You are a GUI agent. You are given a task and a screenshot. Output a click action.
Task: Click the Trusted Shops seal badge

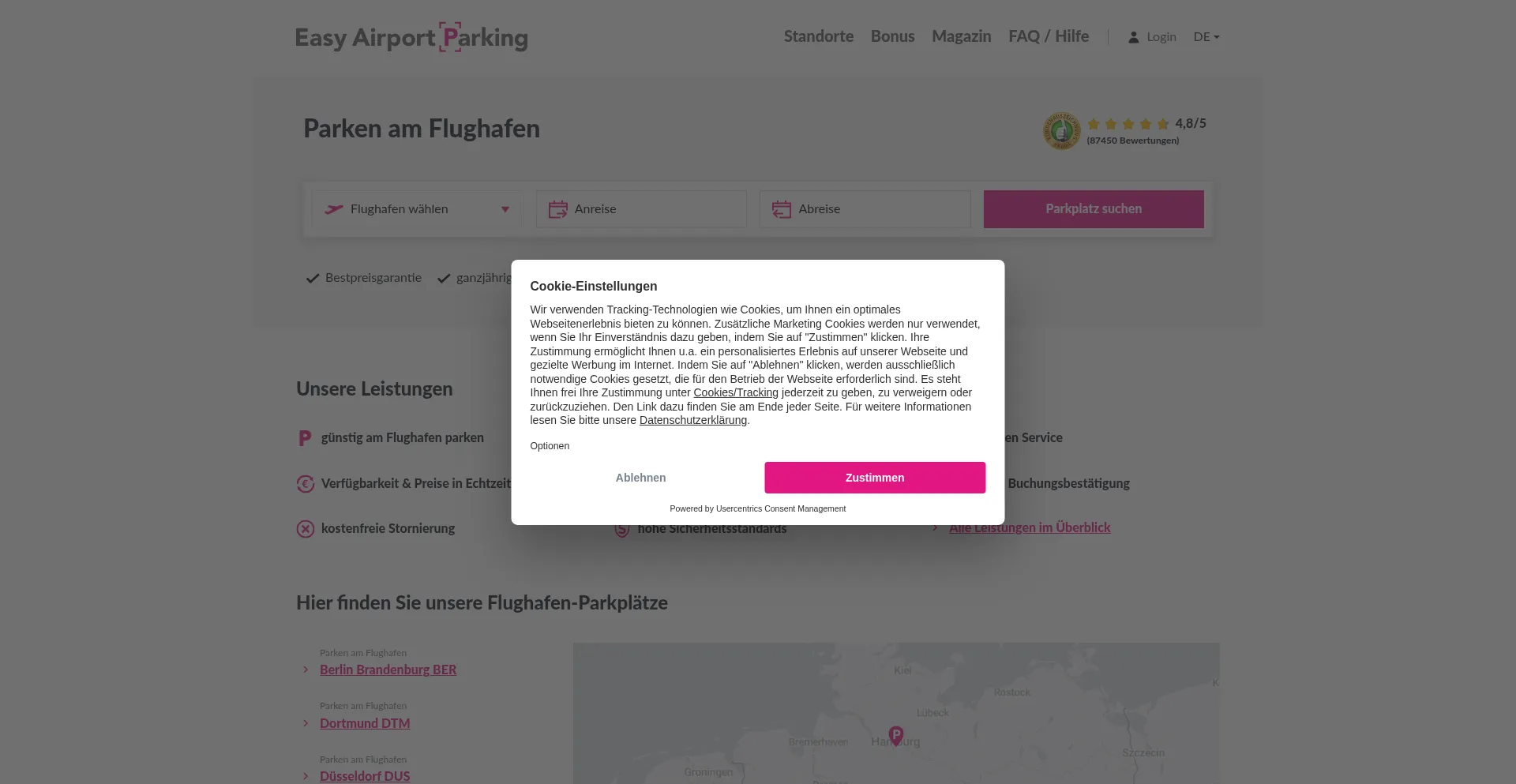pyautogui.click(x=1061, y=130)
